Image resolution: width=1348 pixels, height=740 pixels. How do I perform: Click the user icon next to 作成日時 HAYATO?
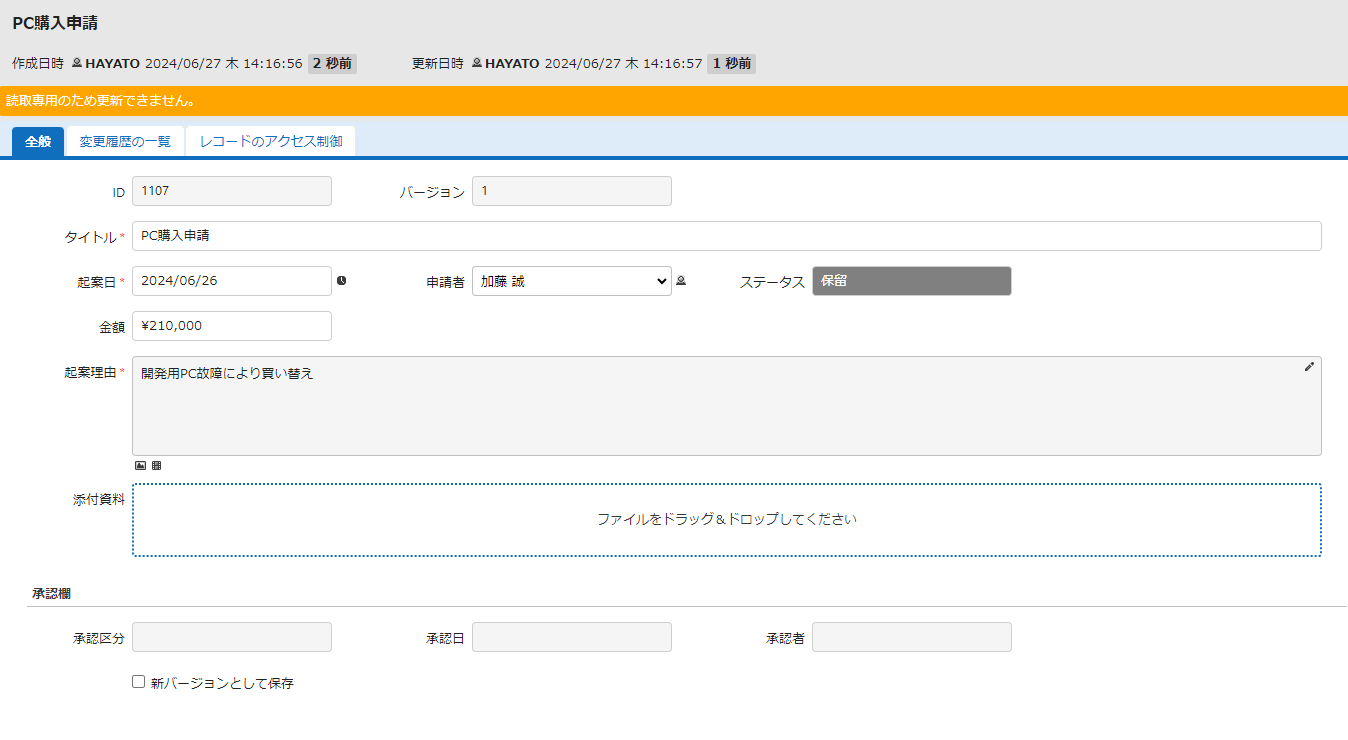point(77,63)
